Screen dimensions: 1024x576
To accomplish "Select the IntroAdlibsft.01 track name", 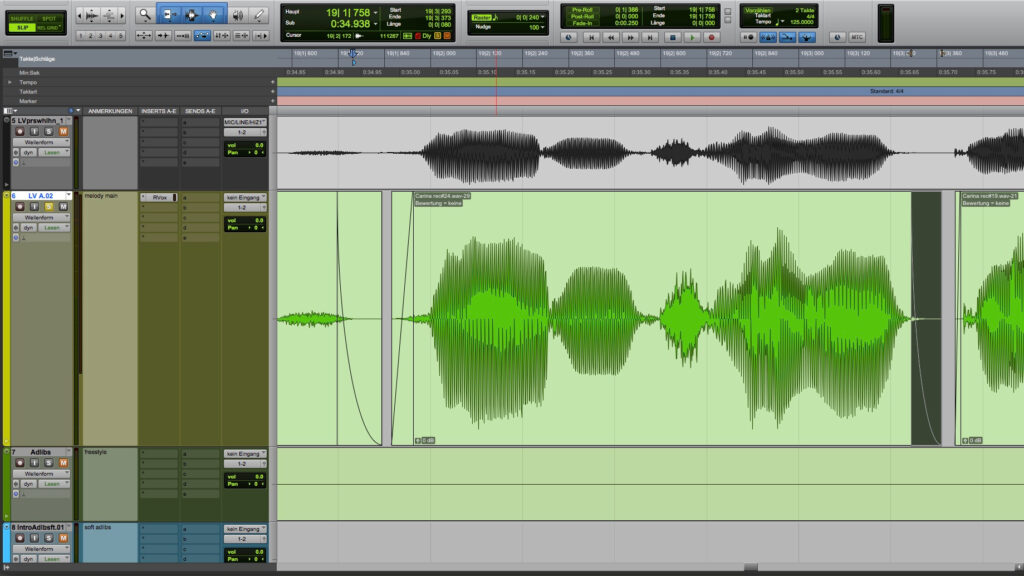I will (x=40, y=527).
